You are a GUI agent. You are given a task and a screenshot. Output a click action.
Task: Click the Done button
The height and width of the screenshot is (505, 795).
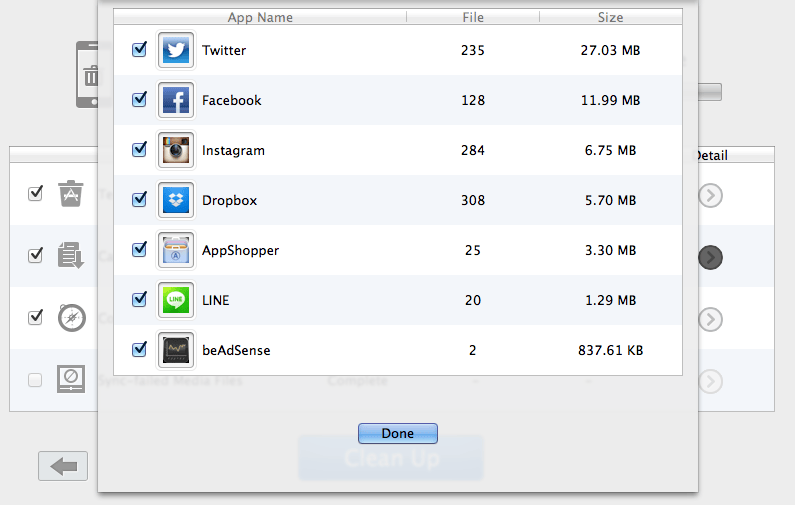(398, 434)
